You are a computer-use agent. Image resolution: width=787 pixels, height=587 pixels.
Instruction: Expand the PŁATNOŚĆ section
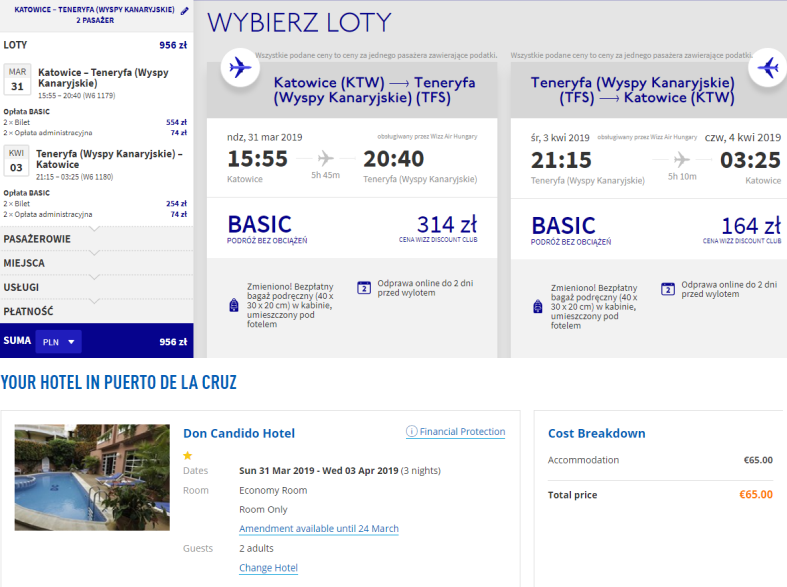(x=96, y=311)
